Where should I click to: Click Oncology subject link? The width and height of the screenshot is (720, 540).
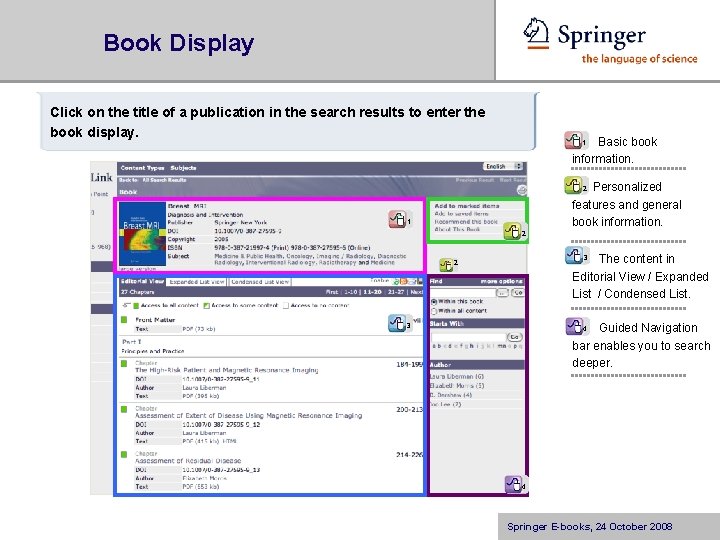(x=299, y=256)
